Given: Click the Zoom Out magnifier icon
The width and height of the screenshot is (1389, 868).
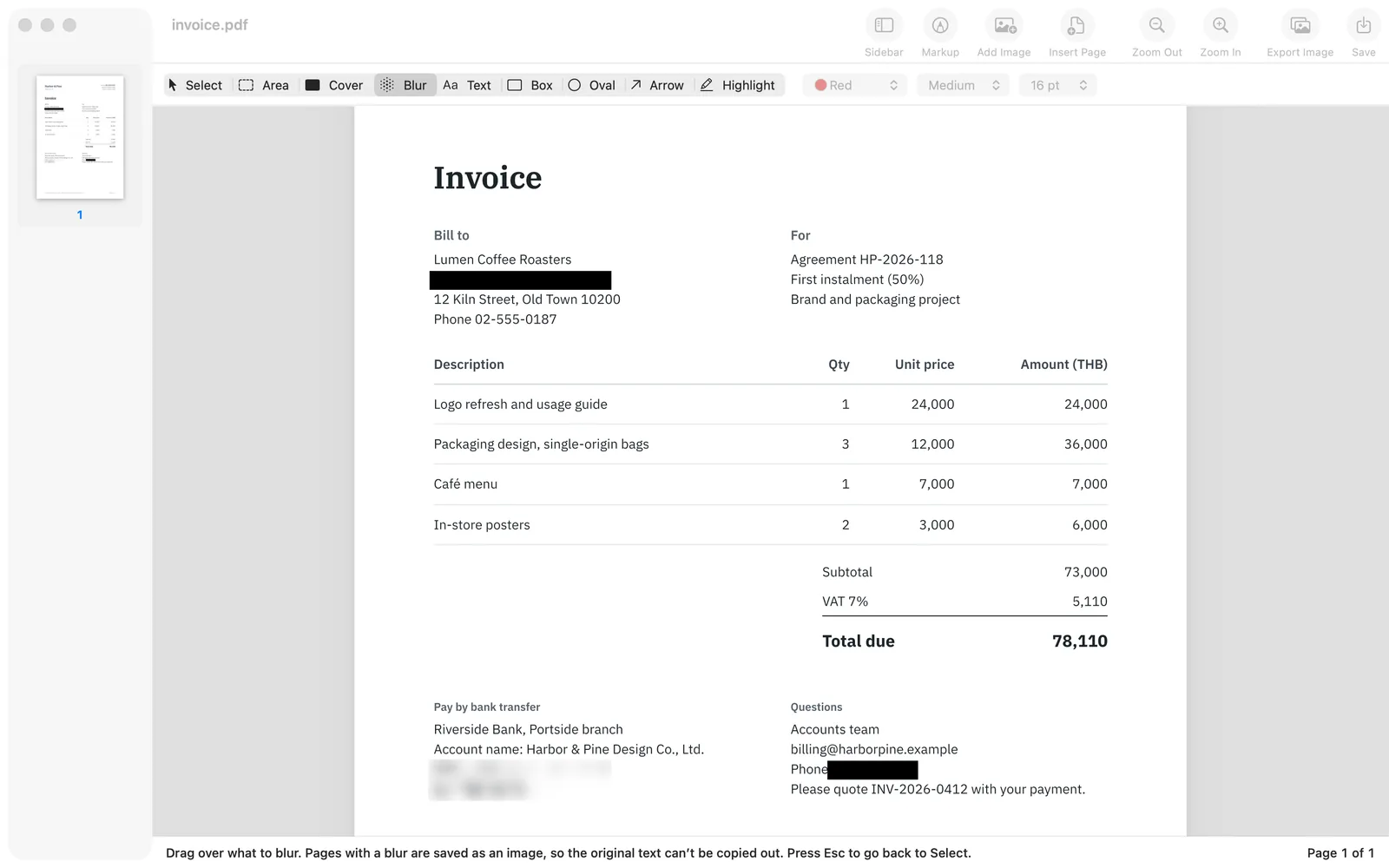Looking at the screenshot, I should [1157, 26].
